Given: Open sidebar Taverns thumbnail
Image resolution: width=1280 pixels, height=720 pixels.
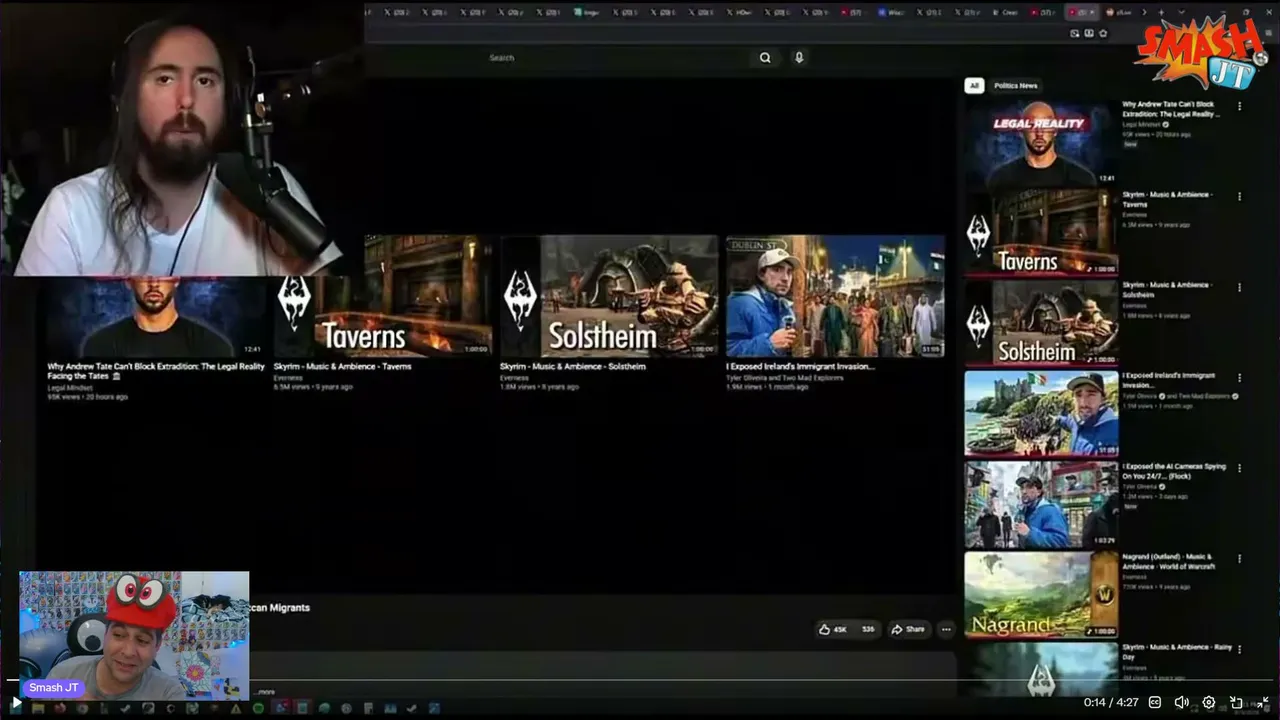Looking at the screenshot, I should click(1041, 233).
